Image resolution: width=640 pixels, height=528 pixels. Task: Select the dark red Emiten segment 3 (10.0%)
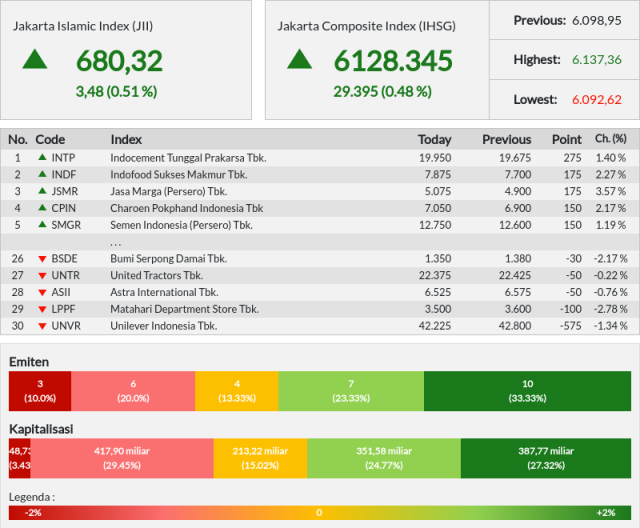click(x=40, y=391)
